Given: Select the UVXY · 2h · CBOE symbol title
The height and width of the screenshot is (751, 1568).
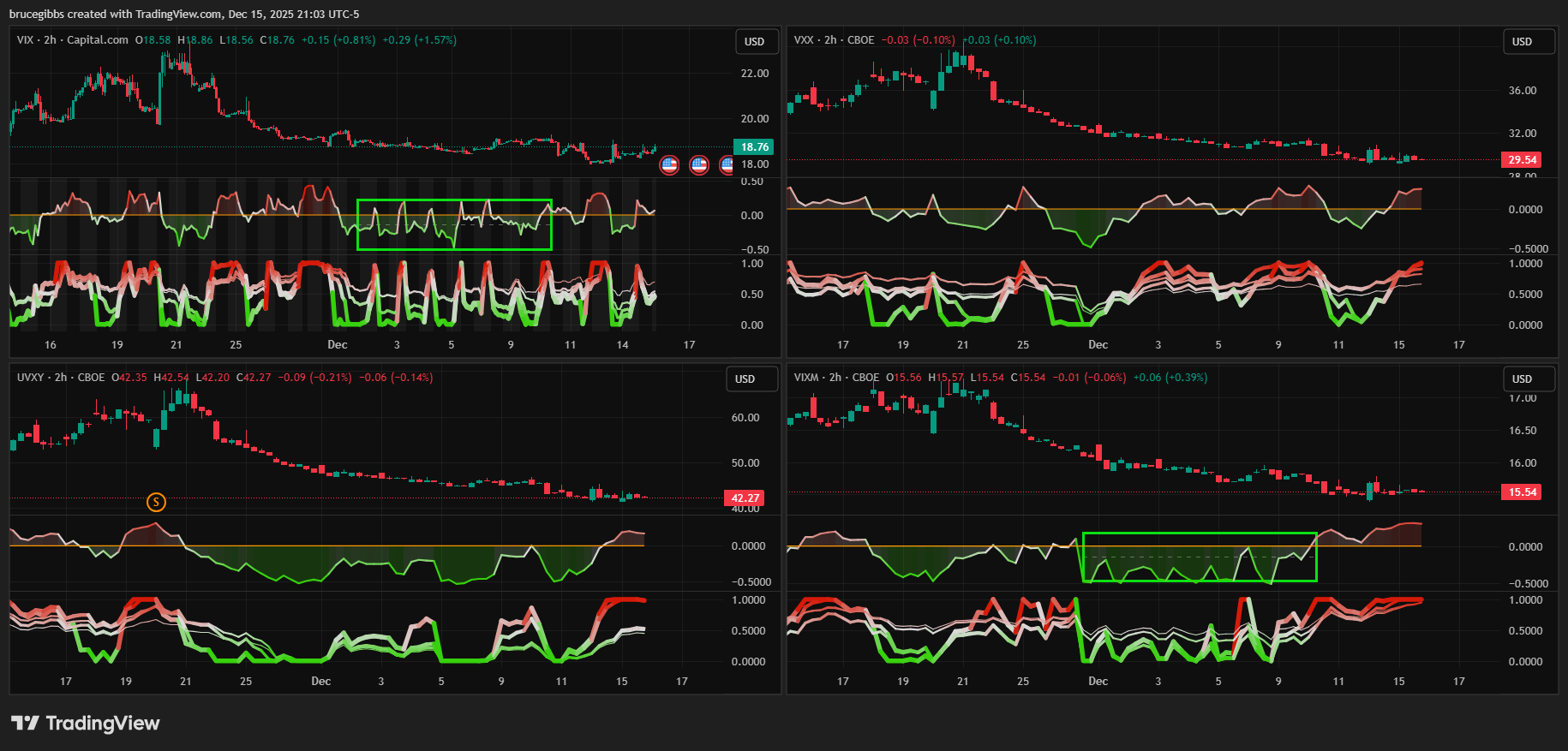Looking at the screenshot, I should 61,378.
